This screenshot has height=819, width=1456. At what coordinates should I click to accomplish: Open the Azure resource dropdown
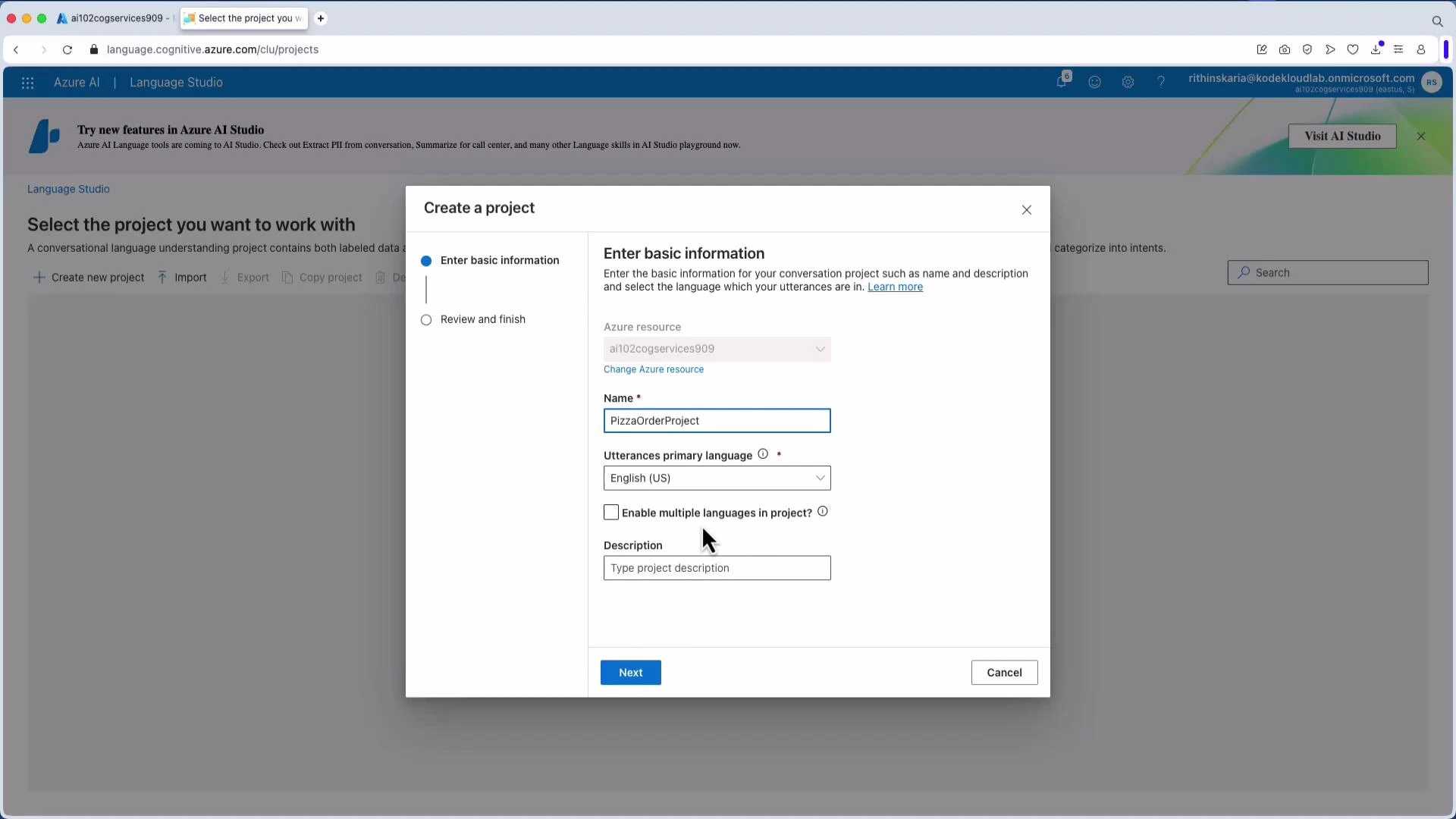tap(820, 349)
